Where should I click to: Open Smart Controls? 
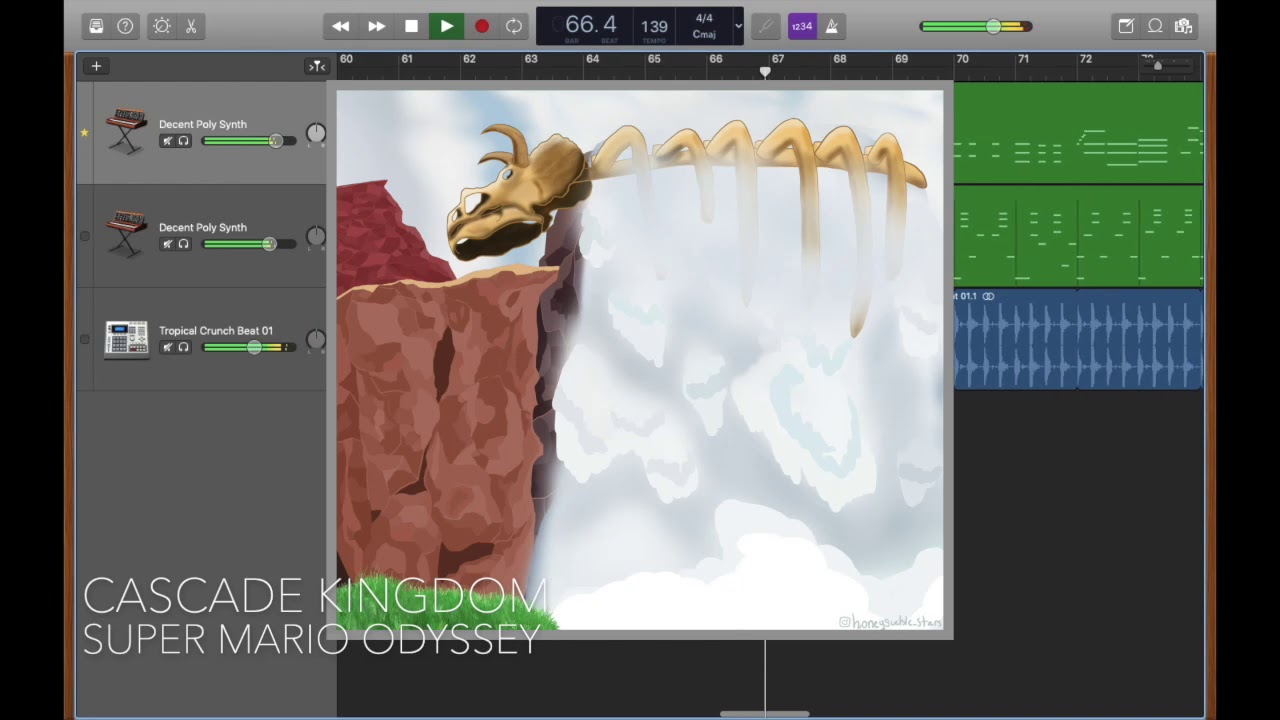coord(162,27)
